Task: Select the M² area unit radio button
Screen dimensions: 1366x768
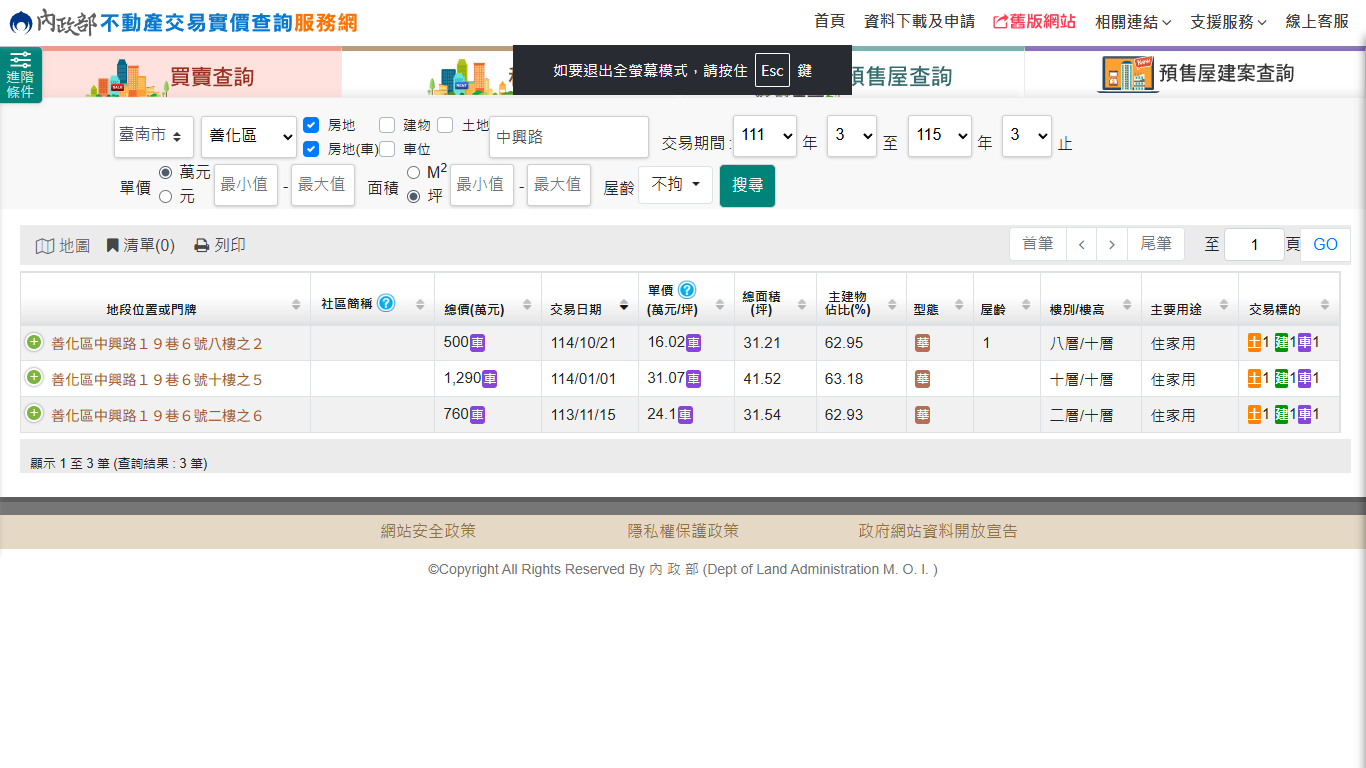Action: [414, 173]
